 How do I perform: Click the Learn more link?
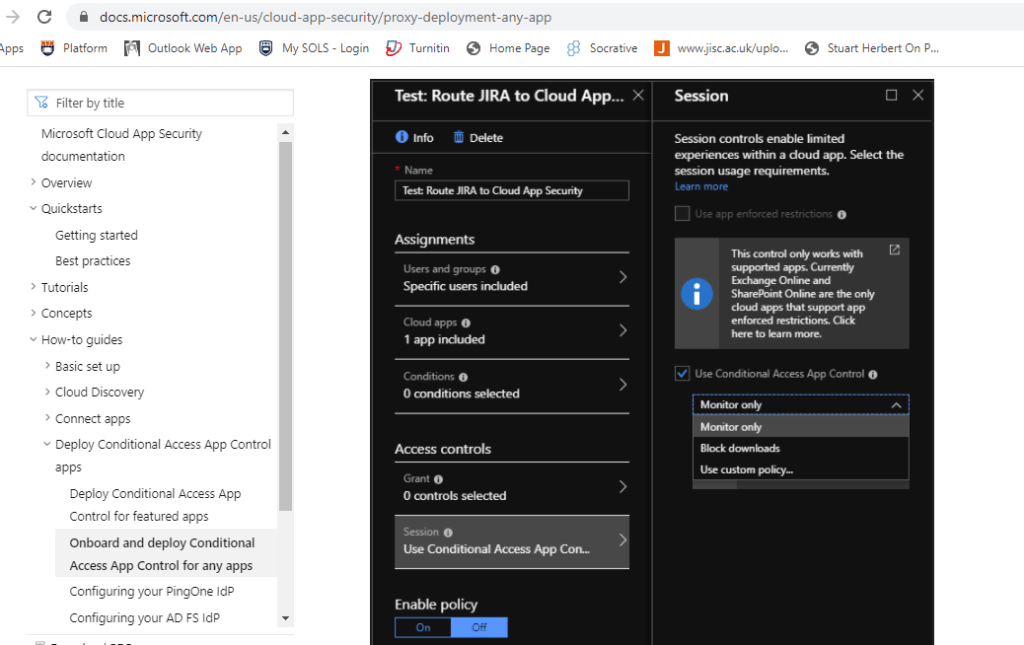coord(701,187)
